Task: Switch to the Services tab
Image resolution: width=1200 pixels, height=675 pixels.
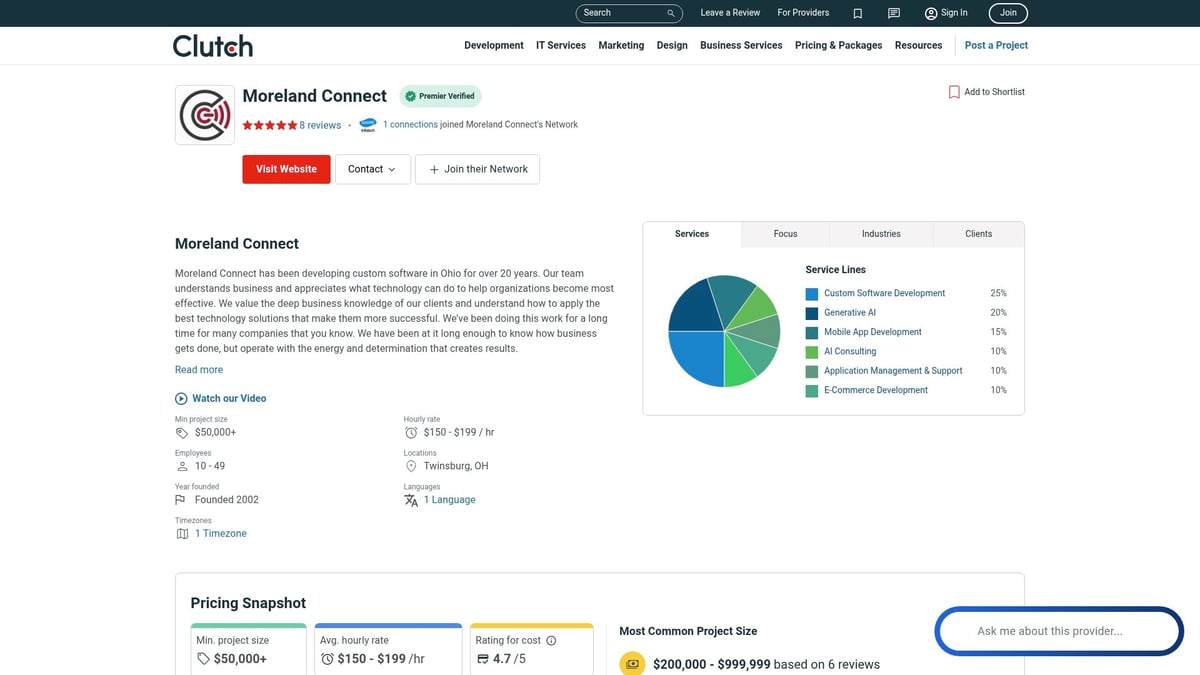Action: coord(692,234)
